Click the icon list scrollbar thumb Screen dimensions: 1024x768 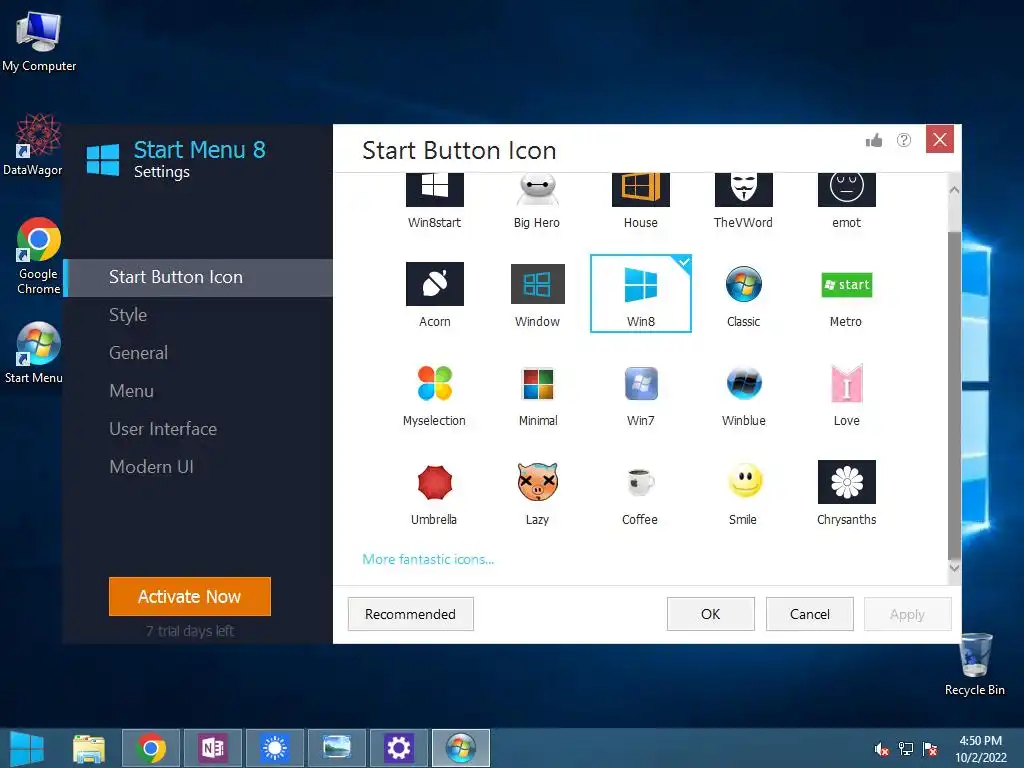click(954, 396)
